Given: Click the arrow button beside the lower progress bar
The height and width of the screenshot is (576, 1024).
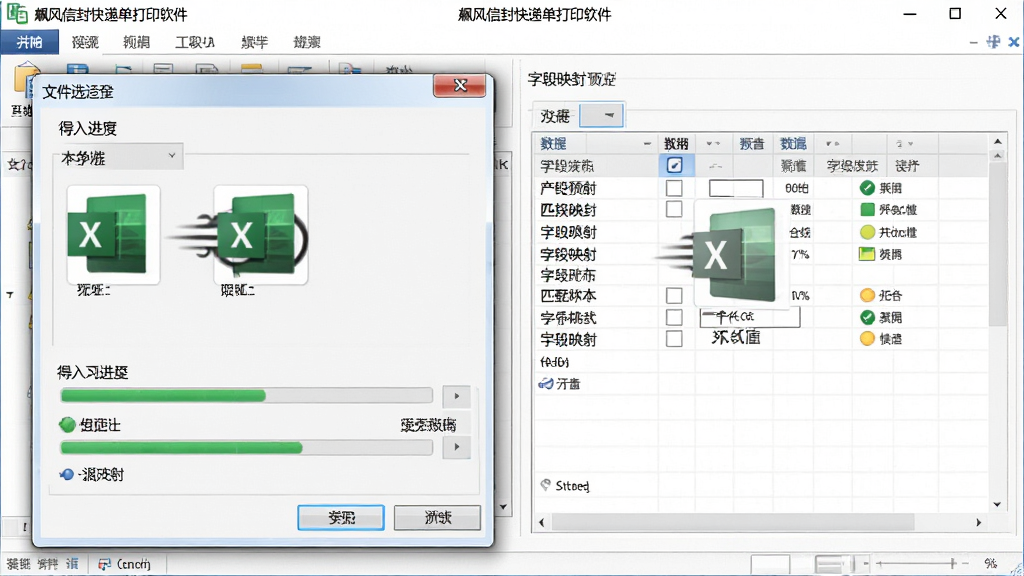Looking at the screenshot, I should (x=456, y=447).
